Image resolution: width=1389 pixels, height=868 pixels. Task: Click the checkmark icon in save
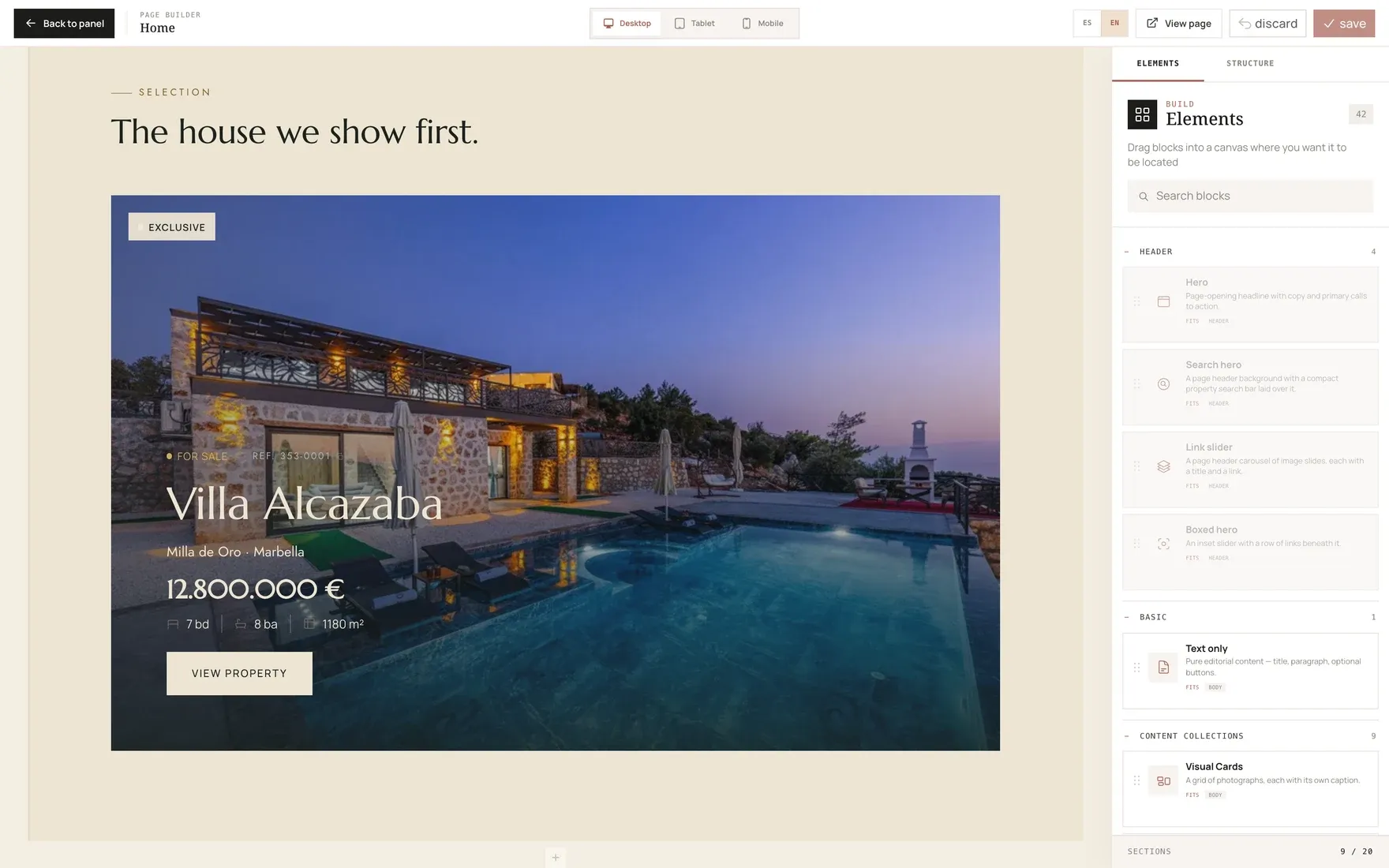tap(1329, 24)
